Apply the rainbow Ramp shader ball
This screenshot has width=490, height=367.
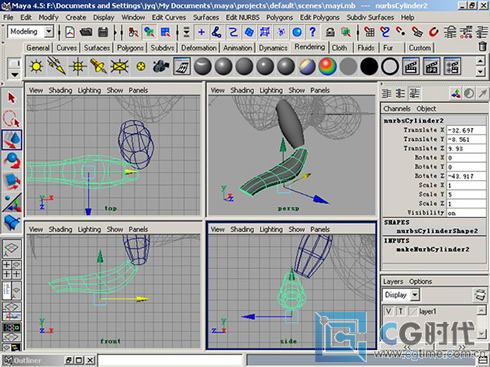[x=327, y=66]
